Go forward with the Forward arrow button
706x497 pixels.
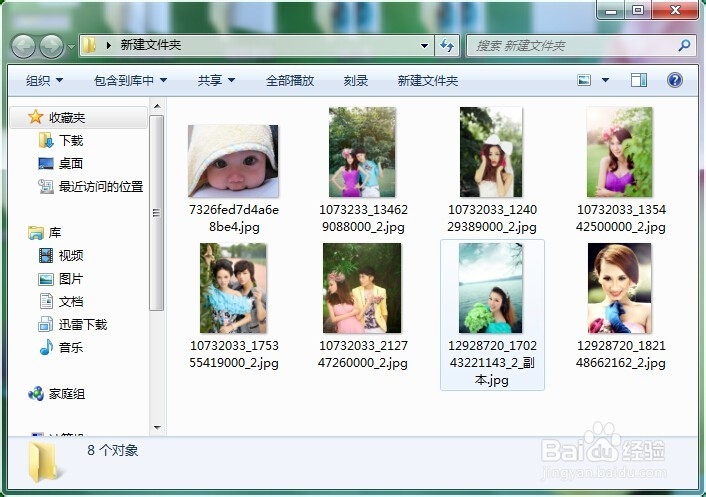52,46
